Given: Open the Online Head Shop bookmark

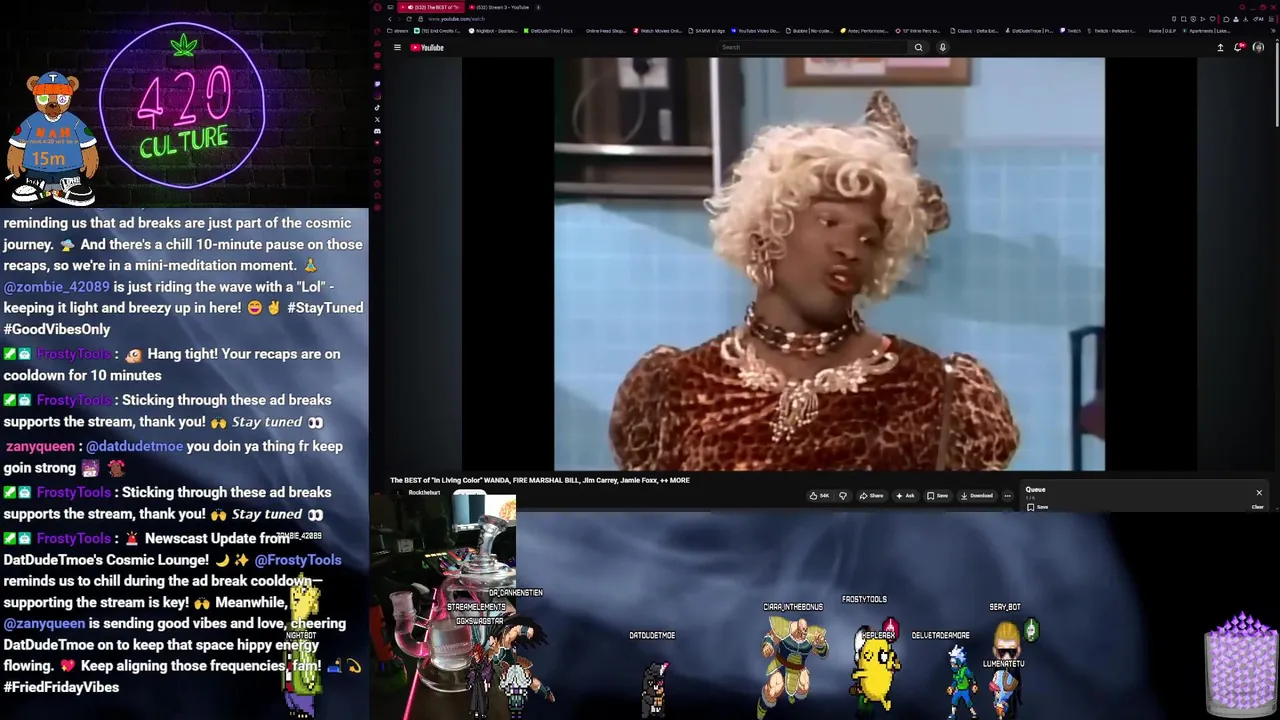Looking at the screenshot, I should [x=605, y=31].
